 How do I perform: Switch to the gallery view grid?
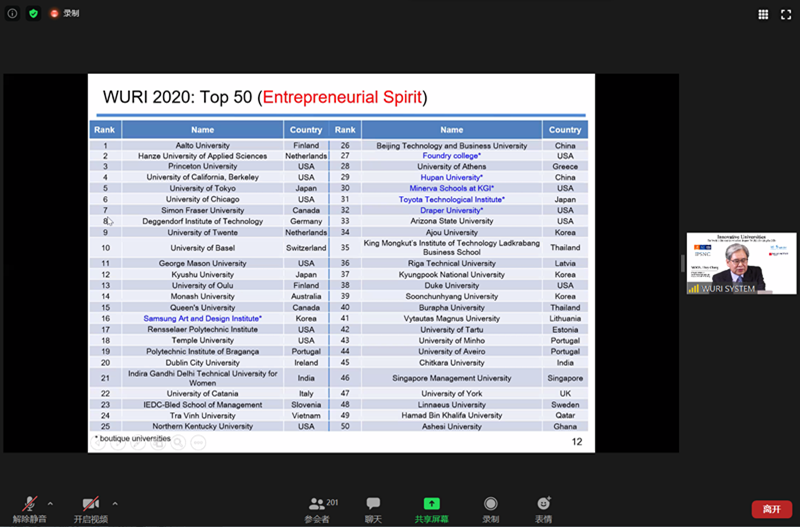pyautogui.click(x=763, y=14)
